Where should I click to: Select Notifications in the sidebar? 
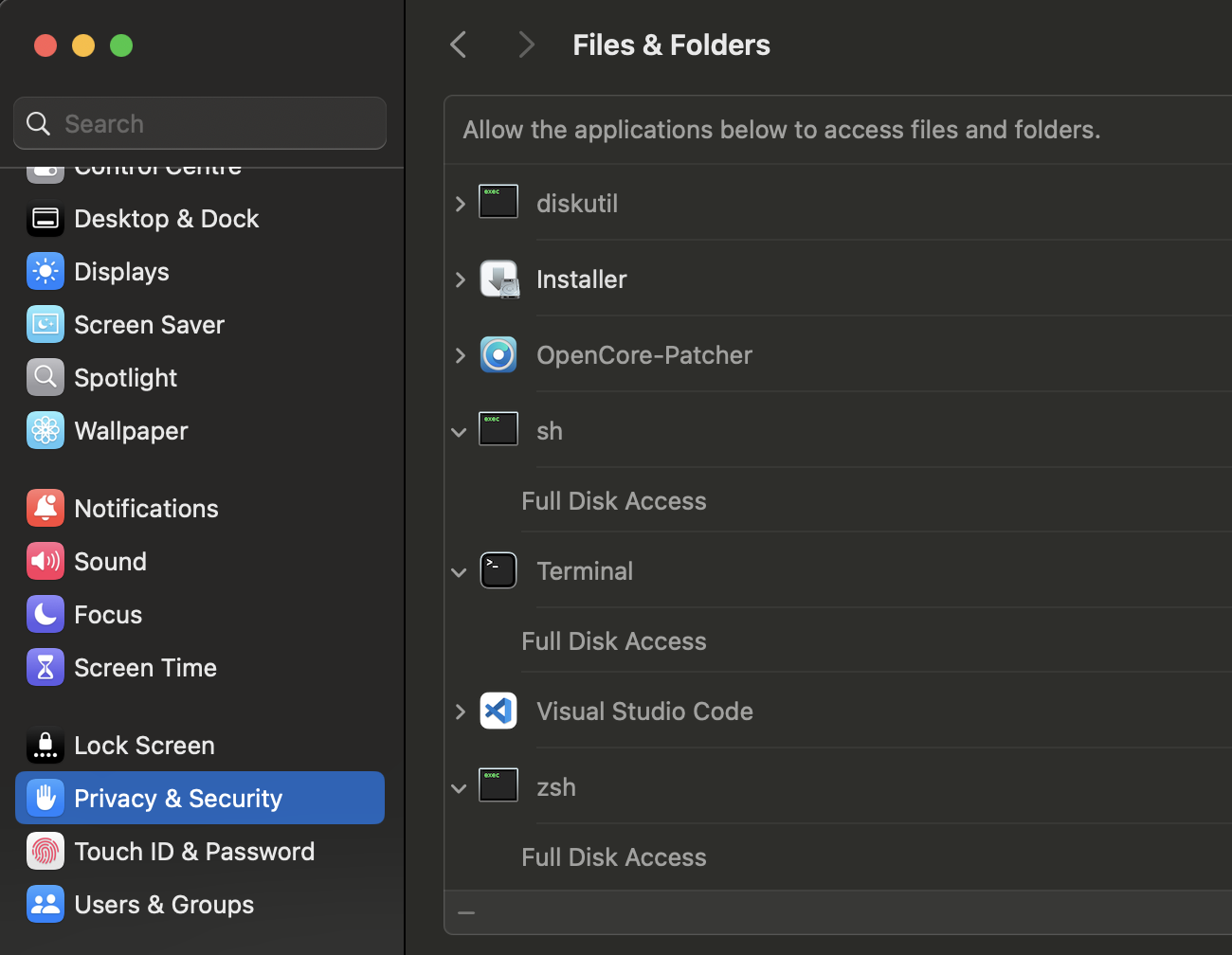146,509
